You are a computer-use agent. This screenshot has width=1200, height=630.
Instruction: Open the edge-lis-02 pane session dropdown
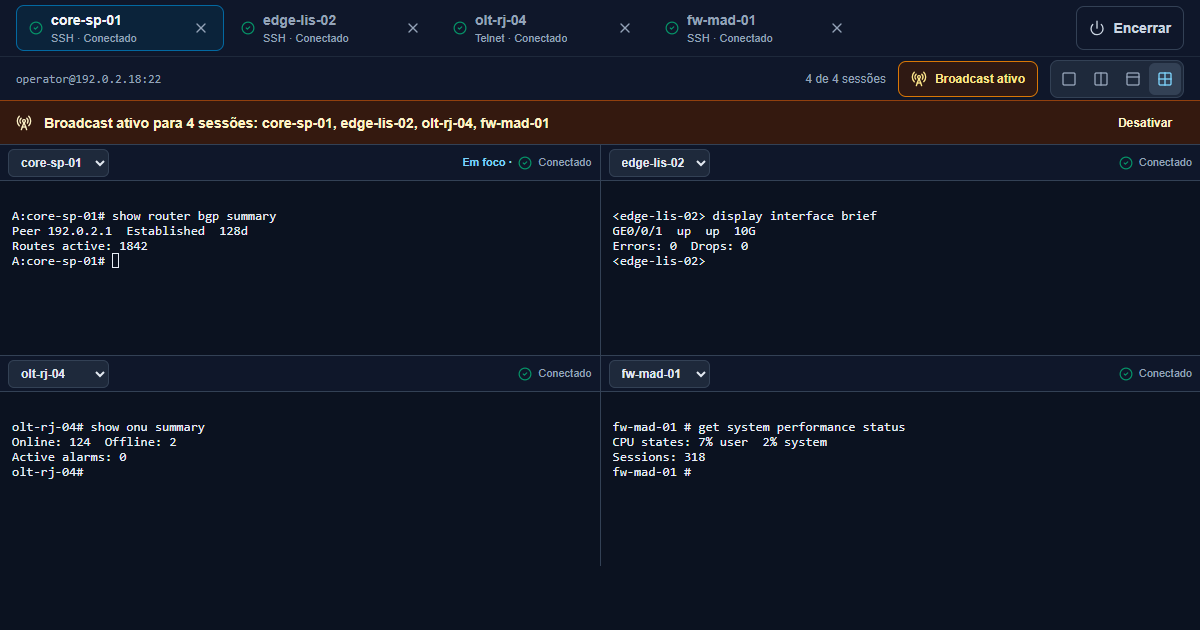point(659,162)
